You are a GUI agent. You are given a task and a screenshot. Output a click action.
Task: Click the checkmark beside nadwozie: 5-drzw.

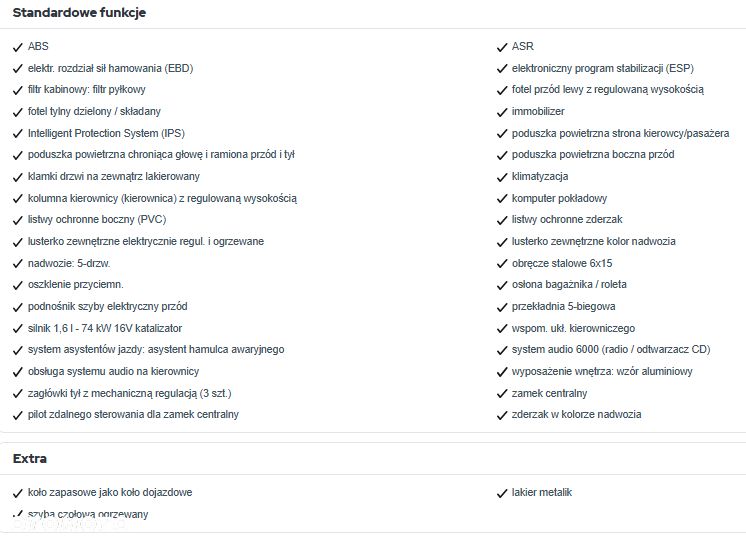coord(18,264)
